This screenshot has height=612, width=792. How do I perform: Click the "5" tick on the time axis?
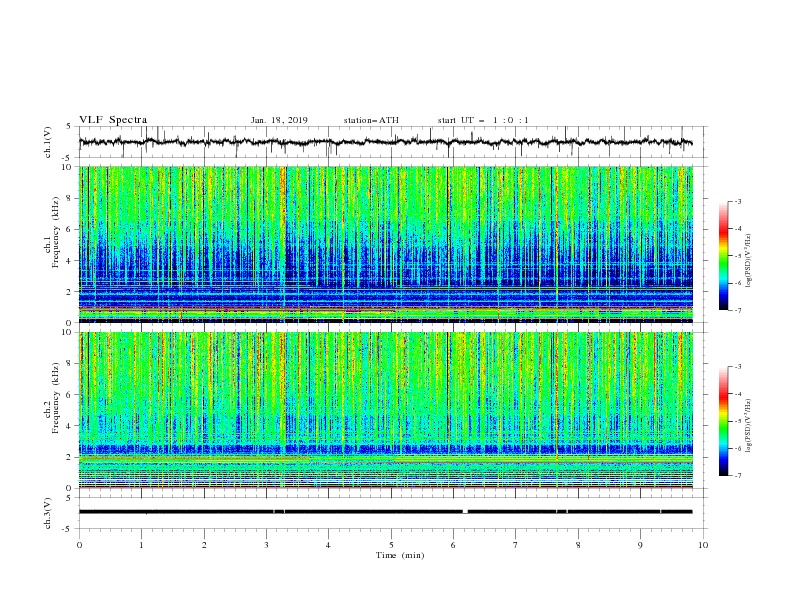click(391, 545)
